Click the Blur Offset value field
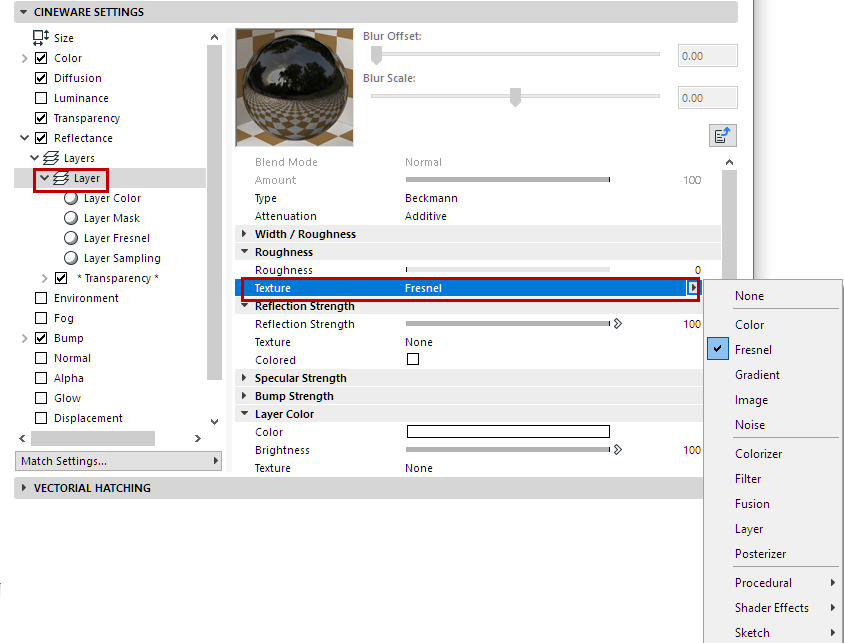844x643 pixels. 707,55
